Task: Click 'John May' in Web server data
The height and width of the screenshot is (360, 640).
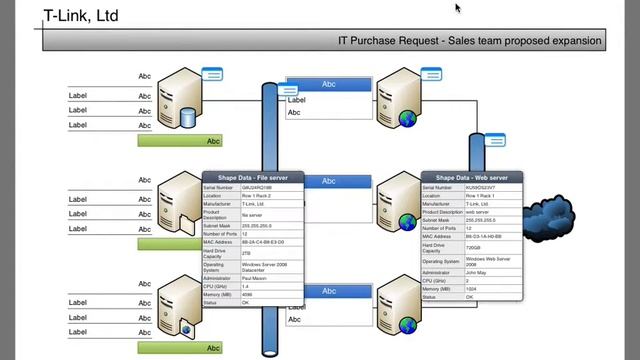Action: (476, 273)
